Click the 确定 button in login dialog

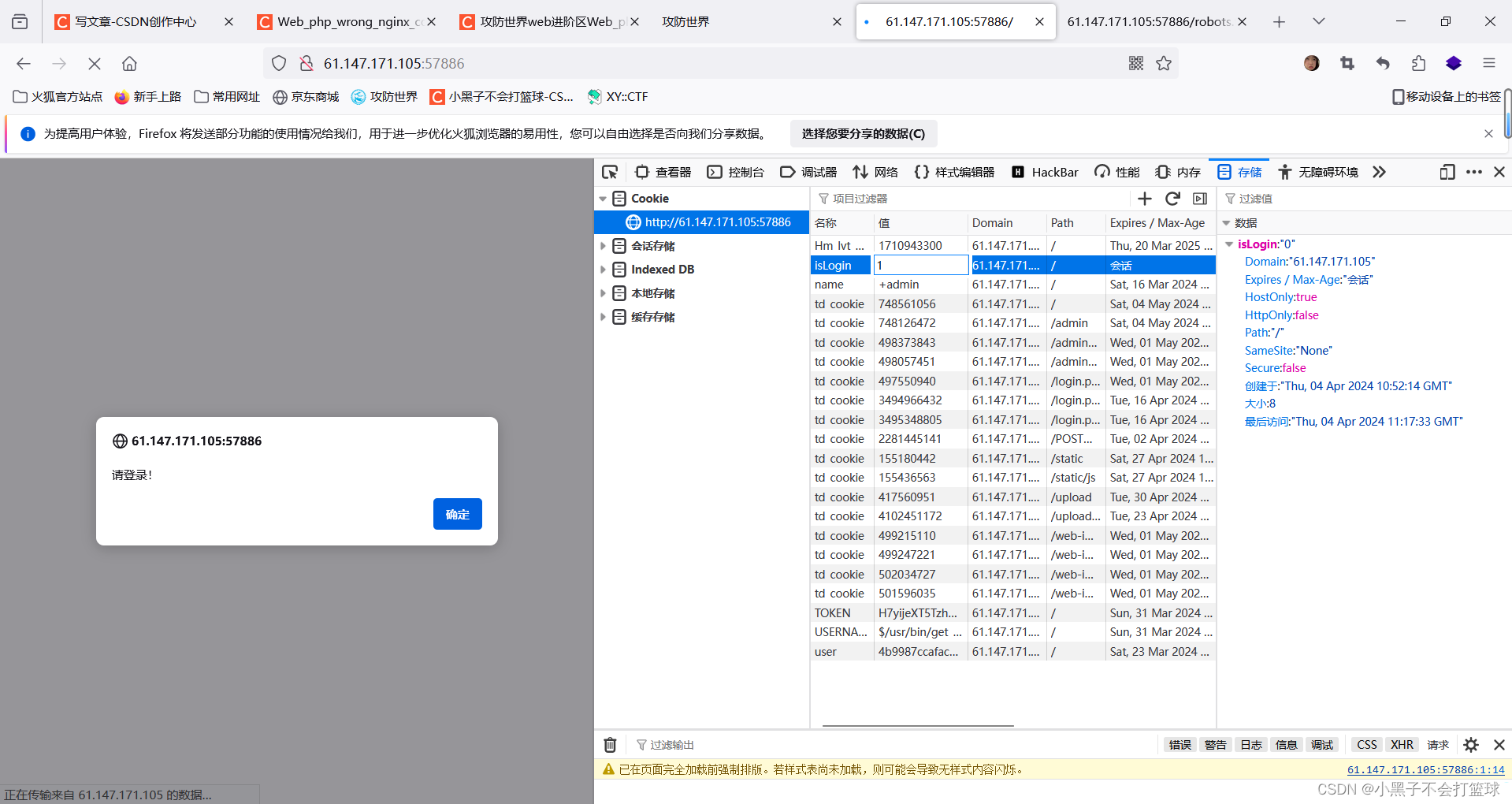pyautogui.click(x=457, y=513)
